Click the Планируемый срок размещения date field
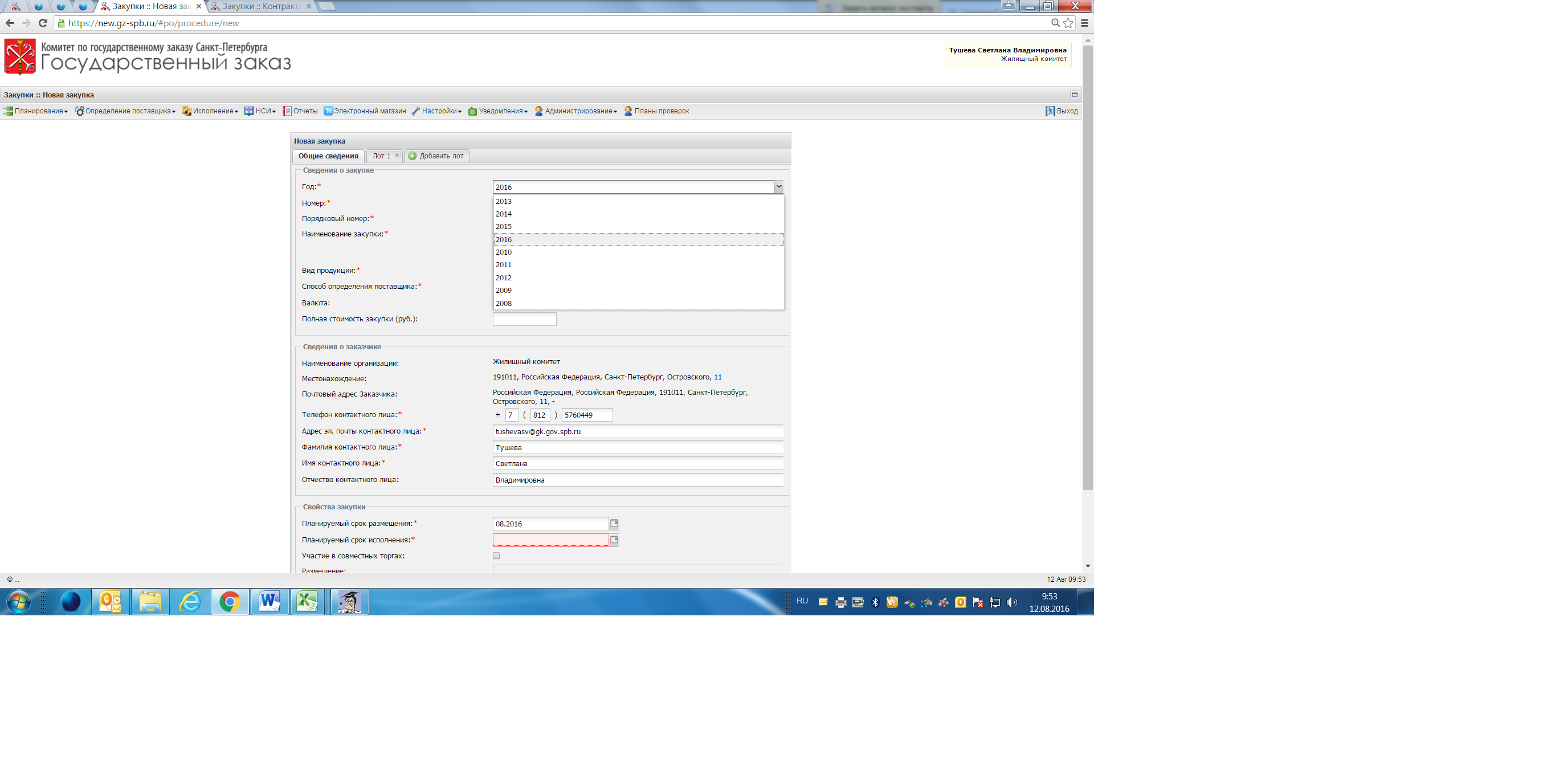The height and width of the screenshot is (784, 1543). (x=550, y=524)
